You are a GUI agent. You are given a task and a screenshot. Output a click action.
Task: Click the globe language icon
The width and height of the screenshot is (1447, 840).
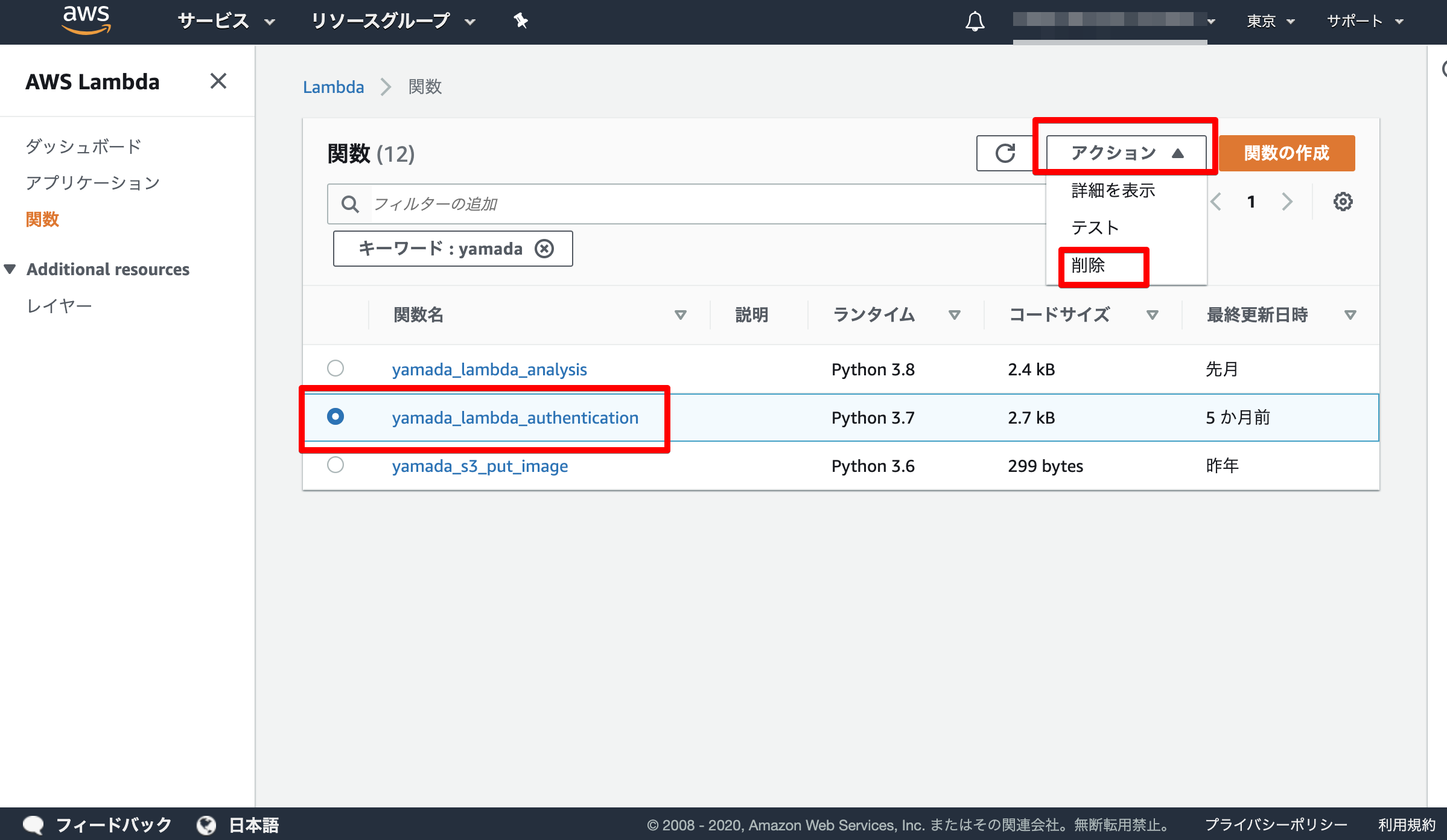tap(206, 825)
